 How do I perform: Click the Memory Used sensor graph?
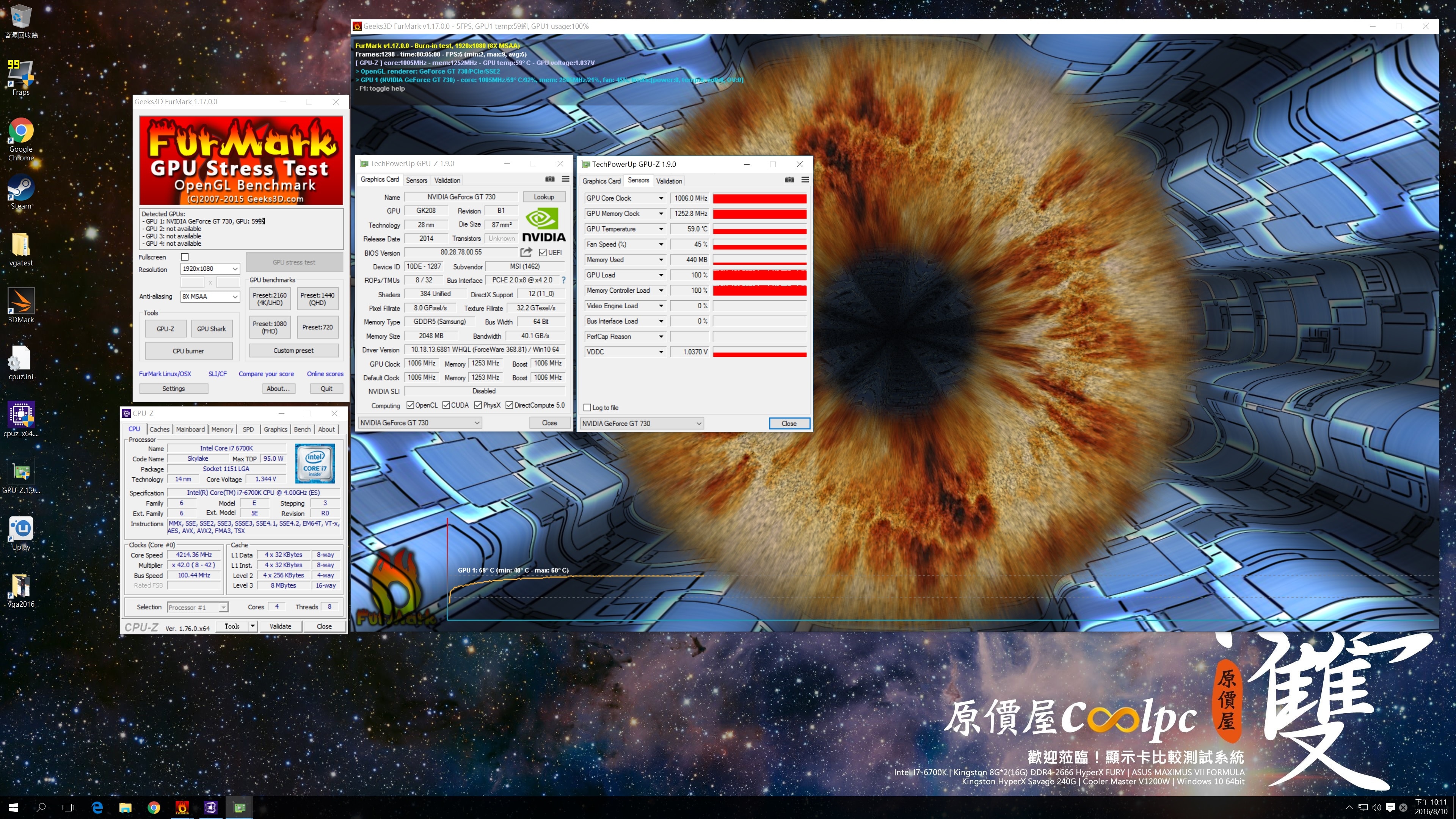click(759, 260)
